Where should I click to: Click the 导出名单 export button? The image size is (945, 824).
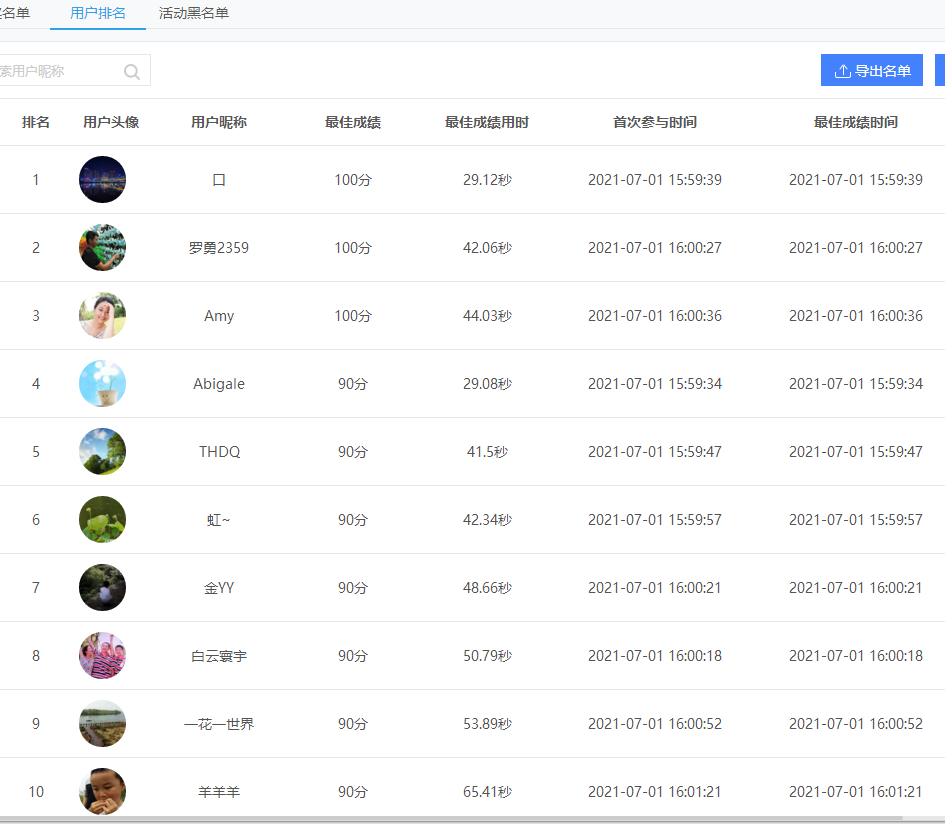point(871,71)
